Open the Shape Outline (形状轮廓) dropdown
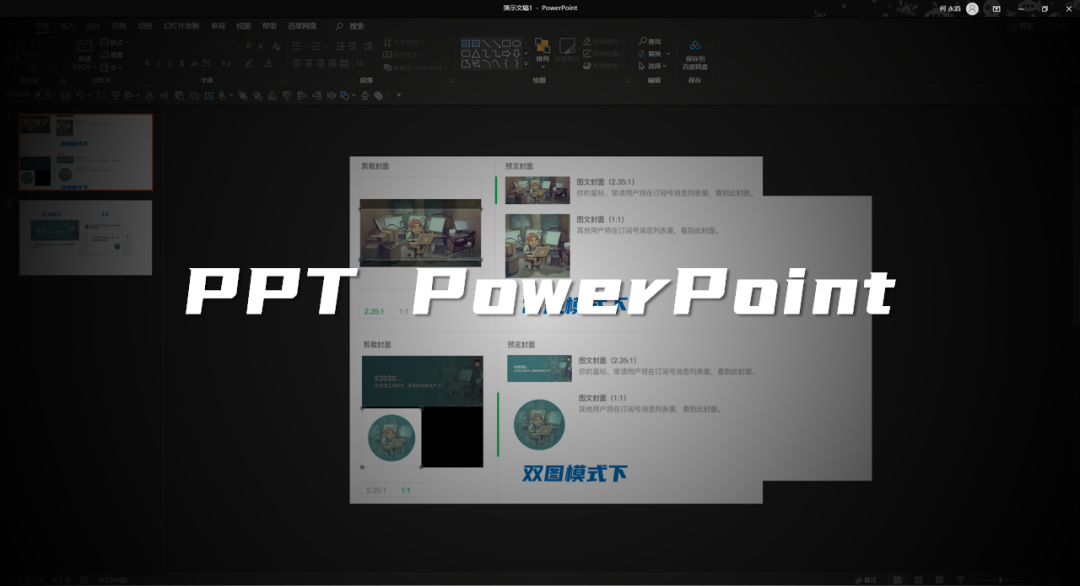Screen dimensions: 1080x586 coord(601,54)
